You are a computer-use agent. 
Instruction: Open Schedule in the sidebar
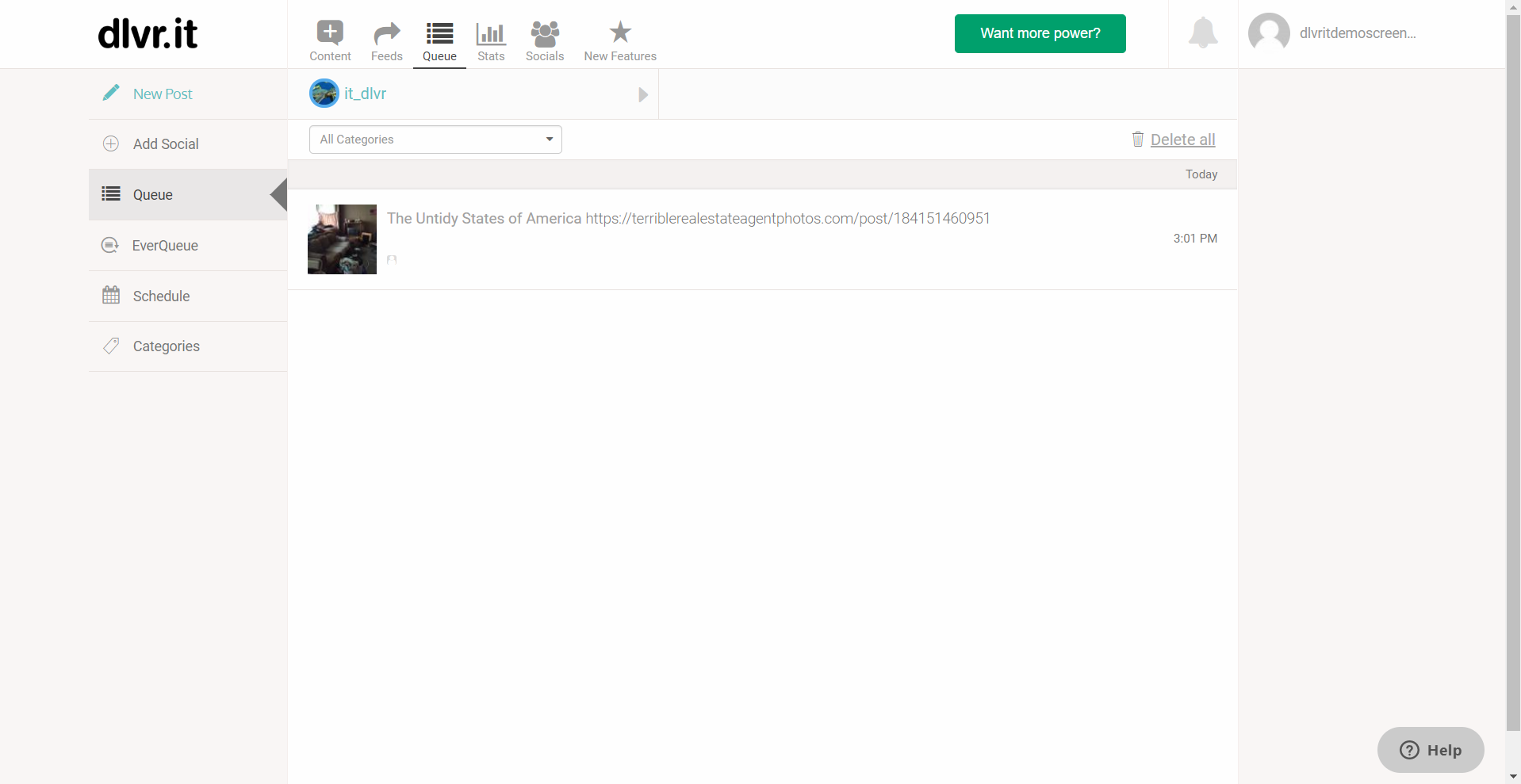point(188,296)
